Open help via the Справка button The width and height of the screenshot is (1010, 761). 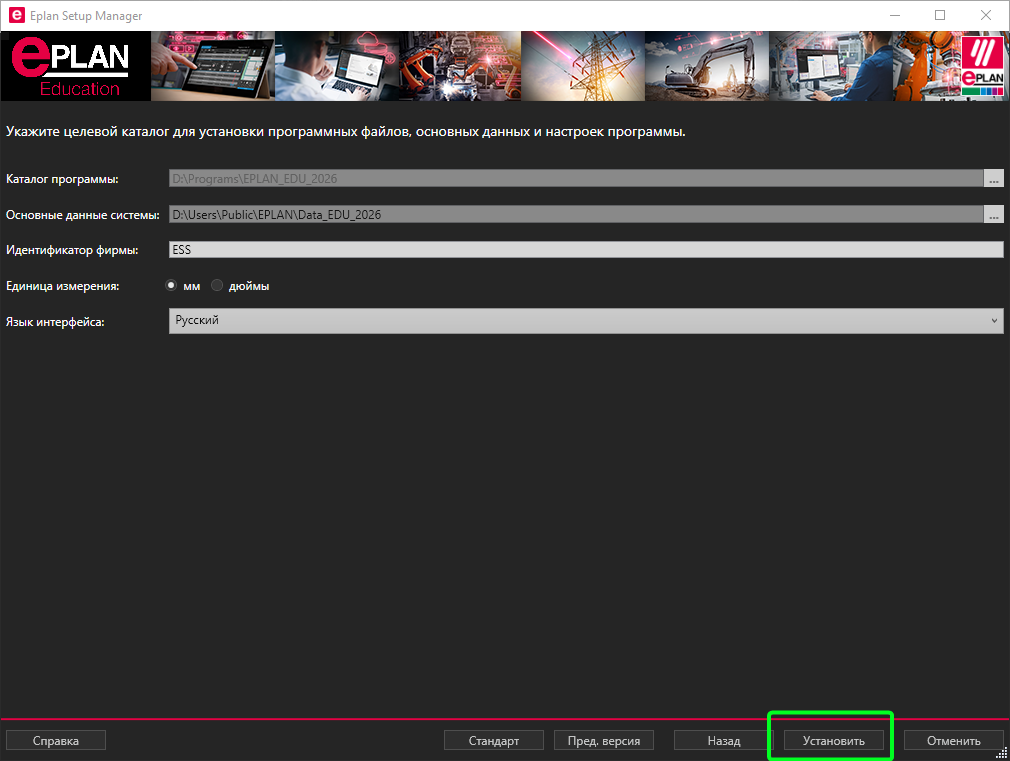point(55,740)
